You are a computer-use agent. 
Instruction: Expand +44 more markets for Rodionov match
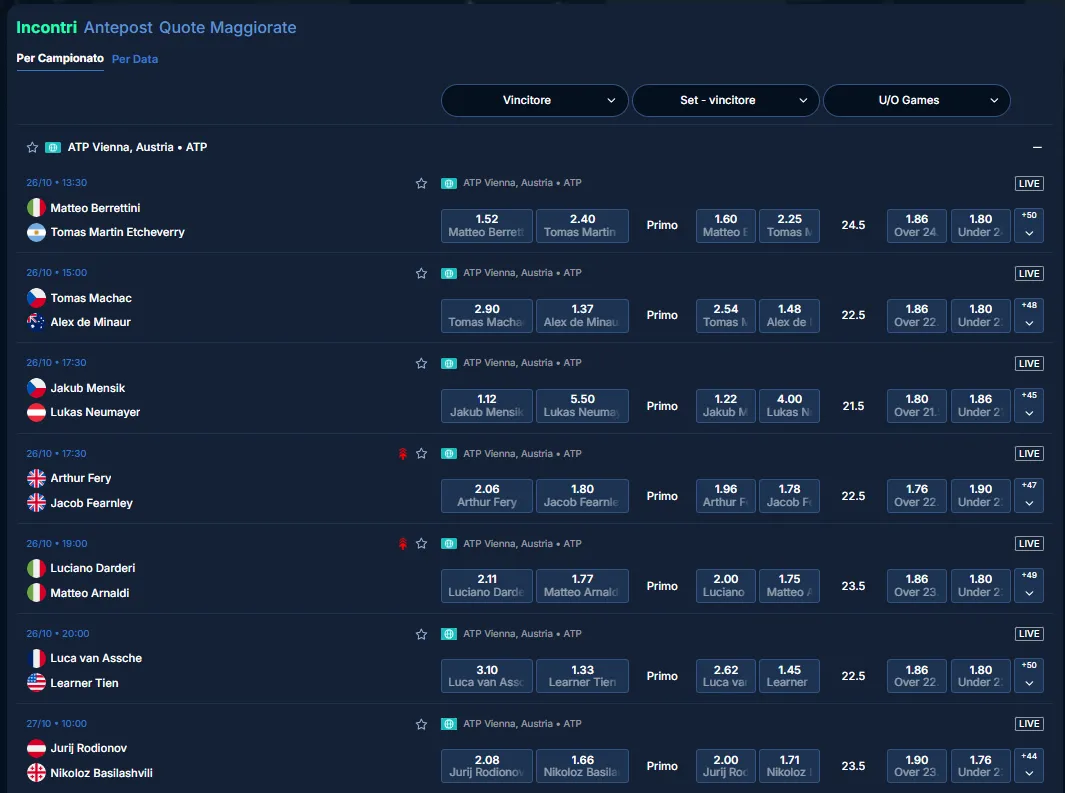point(1029,766)
